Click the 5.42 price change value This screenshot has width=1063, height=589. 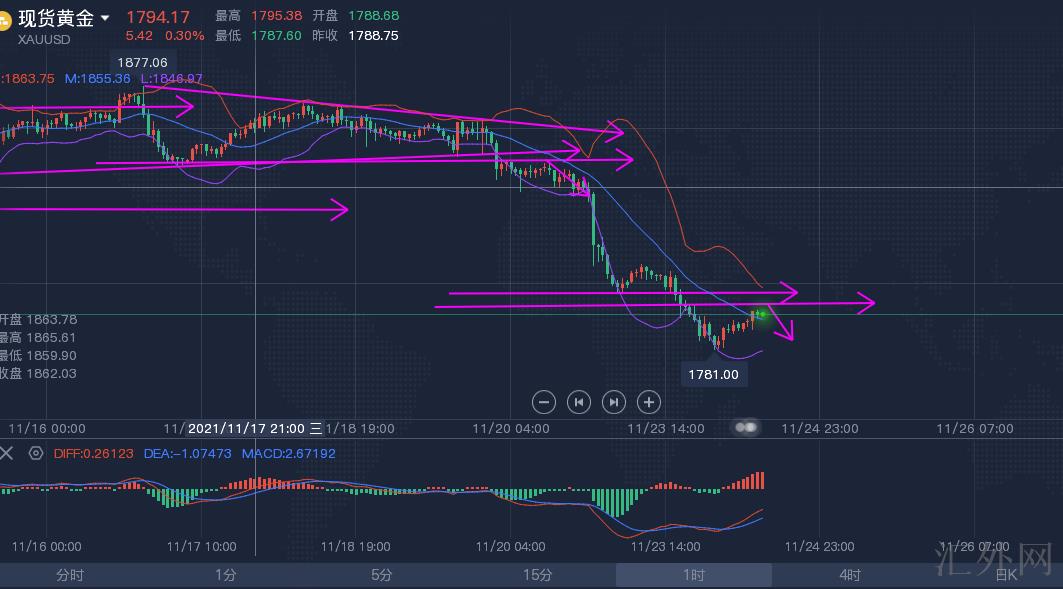(139, 36)
